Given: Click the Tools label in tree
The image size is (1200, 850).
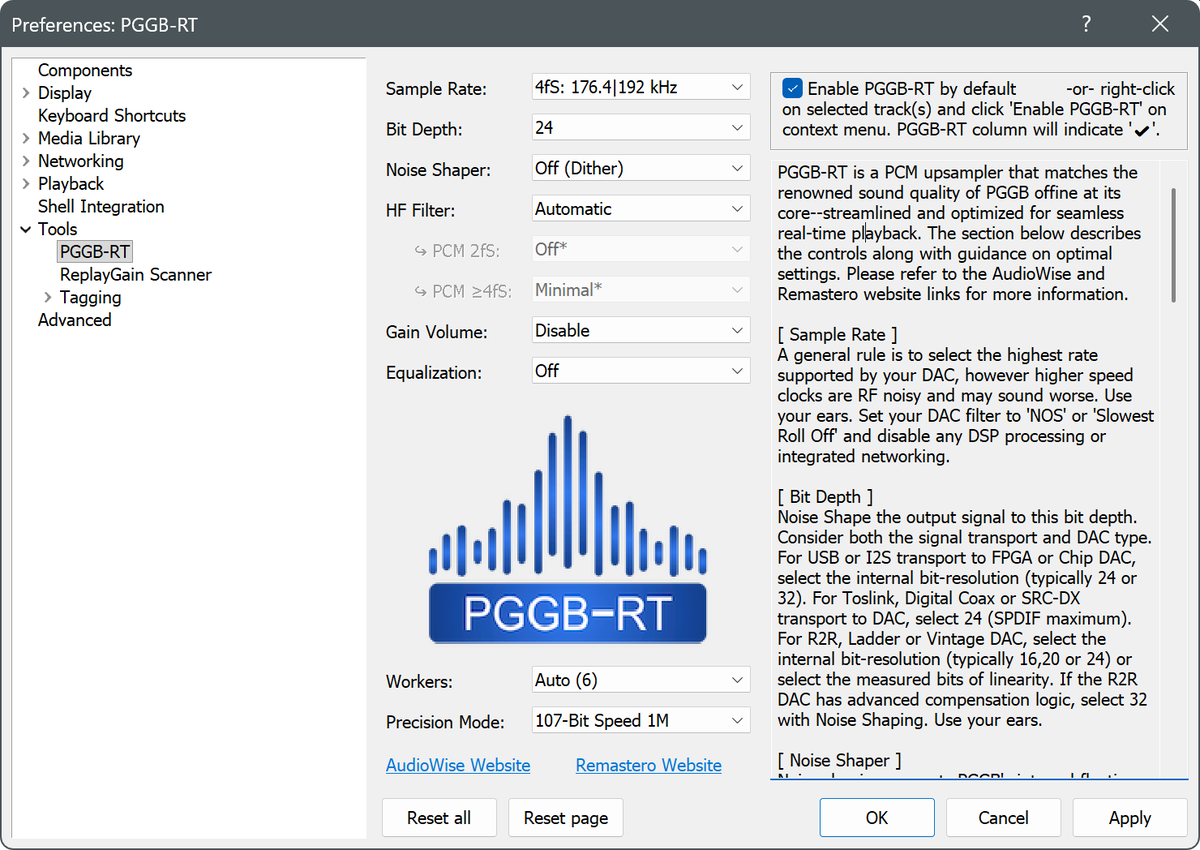Looking at the screenshot, I should click(x=58, y=229).
